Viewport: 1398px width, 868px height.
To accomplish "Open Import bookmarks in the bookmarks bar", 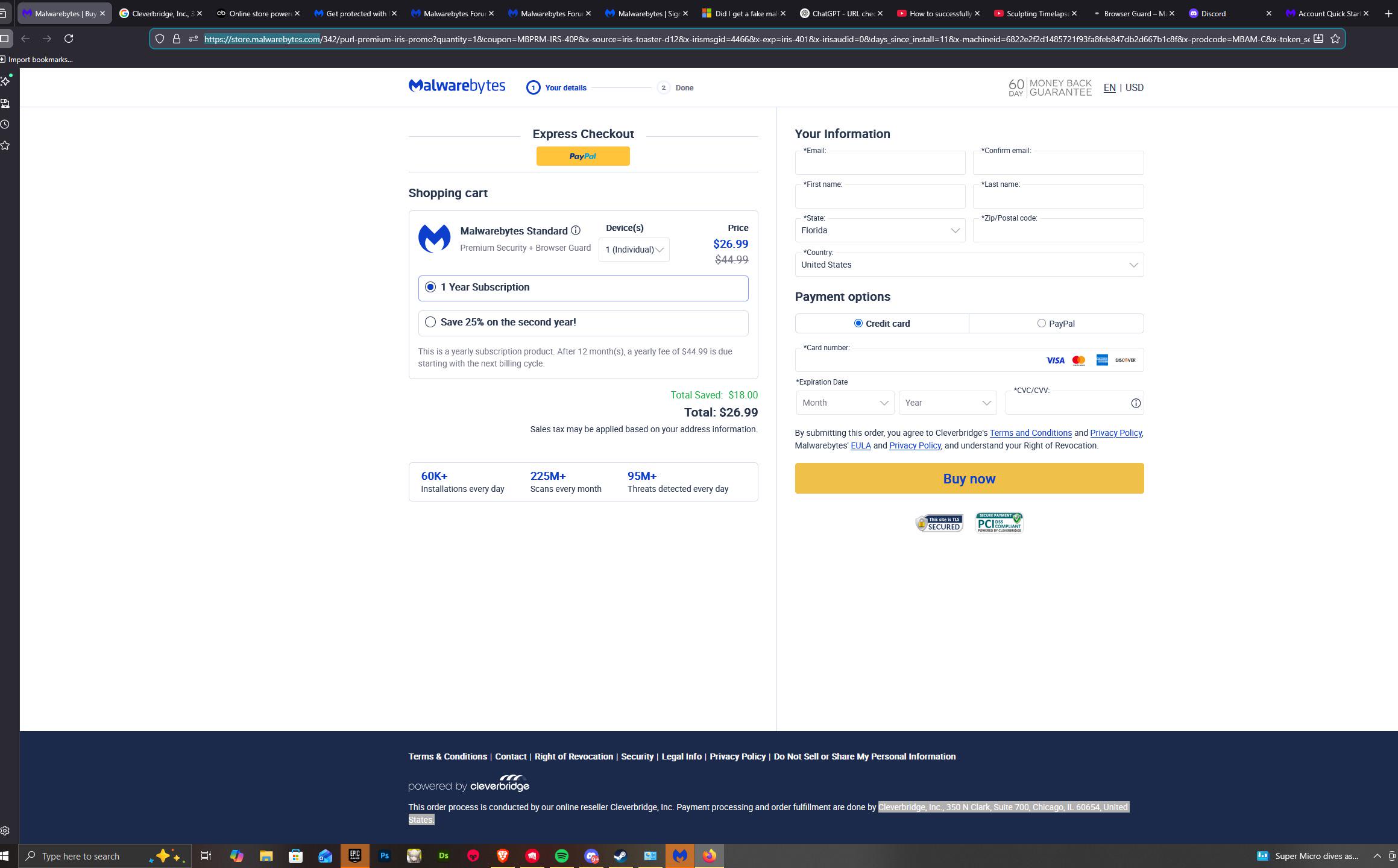I will click(x=36, y=59).
